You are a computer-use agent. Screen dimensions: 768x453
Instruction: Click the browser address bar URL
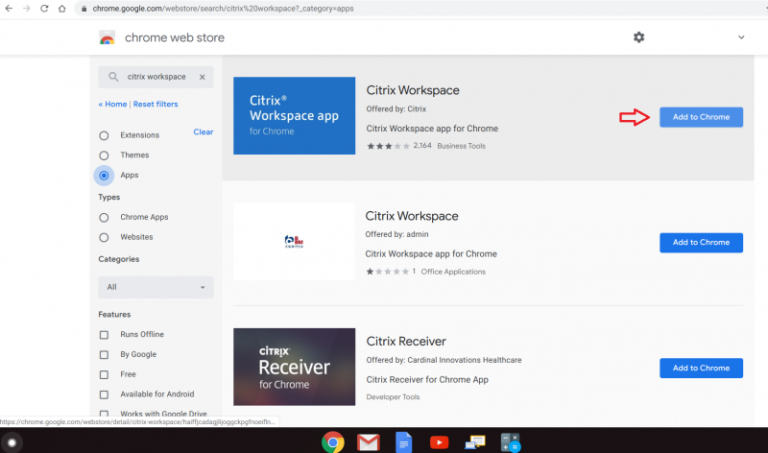click(223, 9)
